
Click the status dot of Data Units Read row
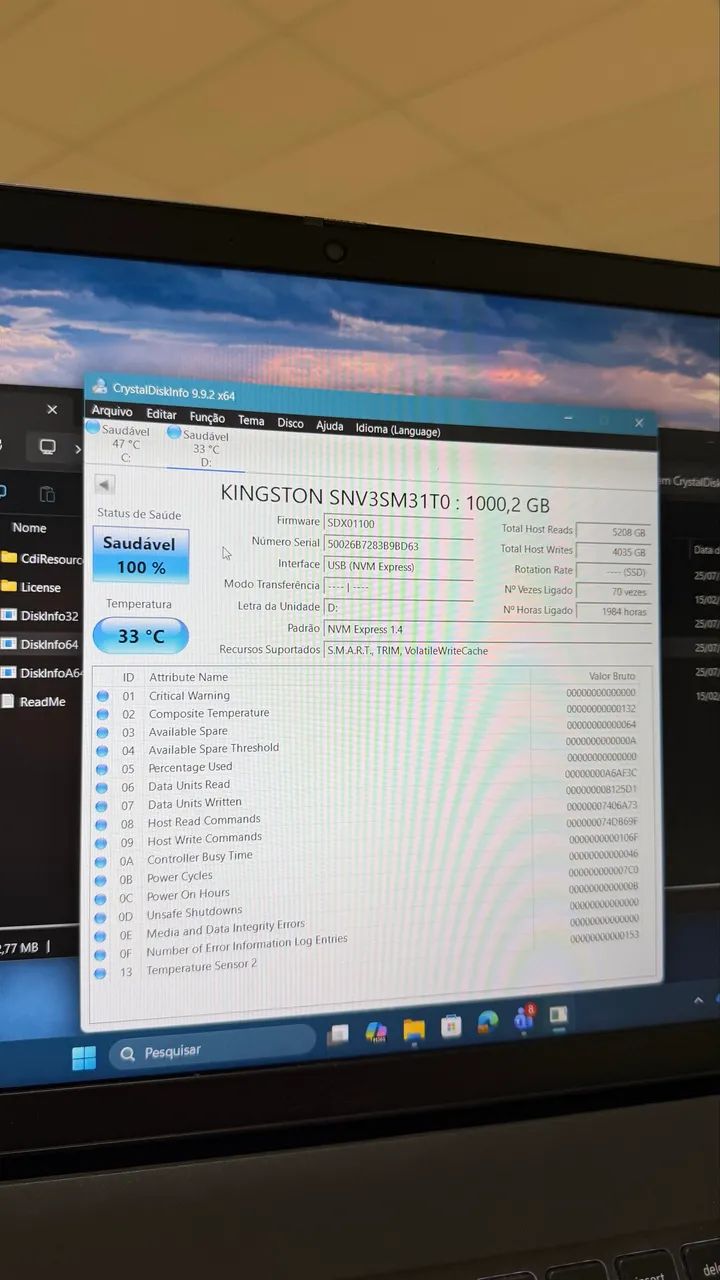tap(101, 787)
